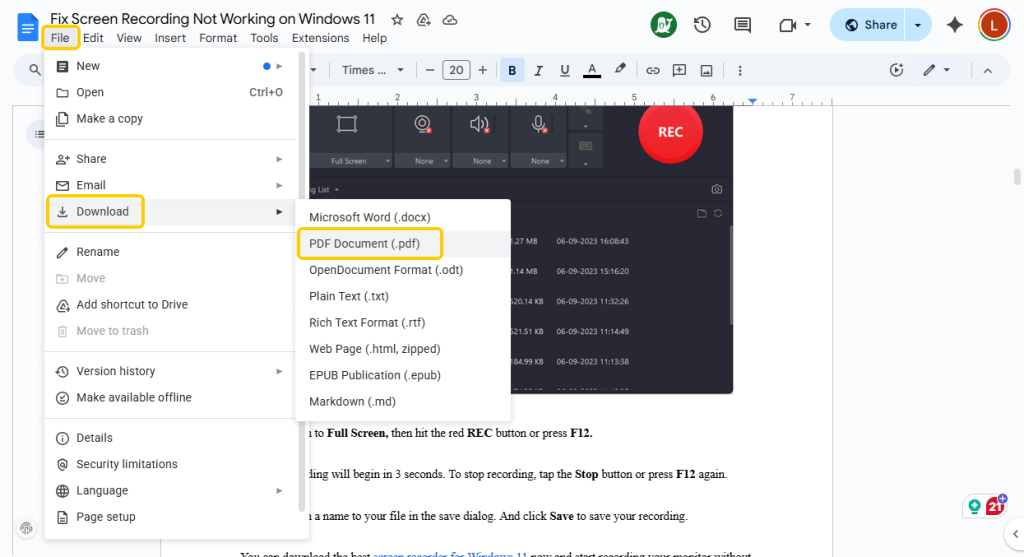The width and height of the screenshot is (1024, 557).
Task: Open Google account avatar L
Action: [994, 25]
